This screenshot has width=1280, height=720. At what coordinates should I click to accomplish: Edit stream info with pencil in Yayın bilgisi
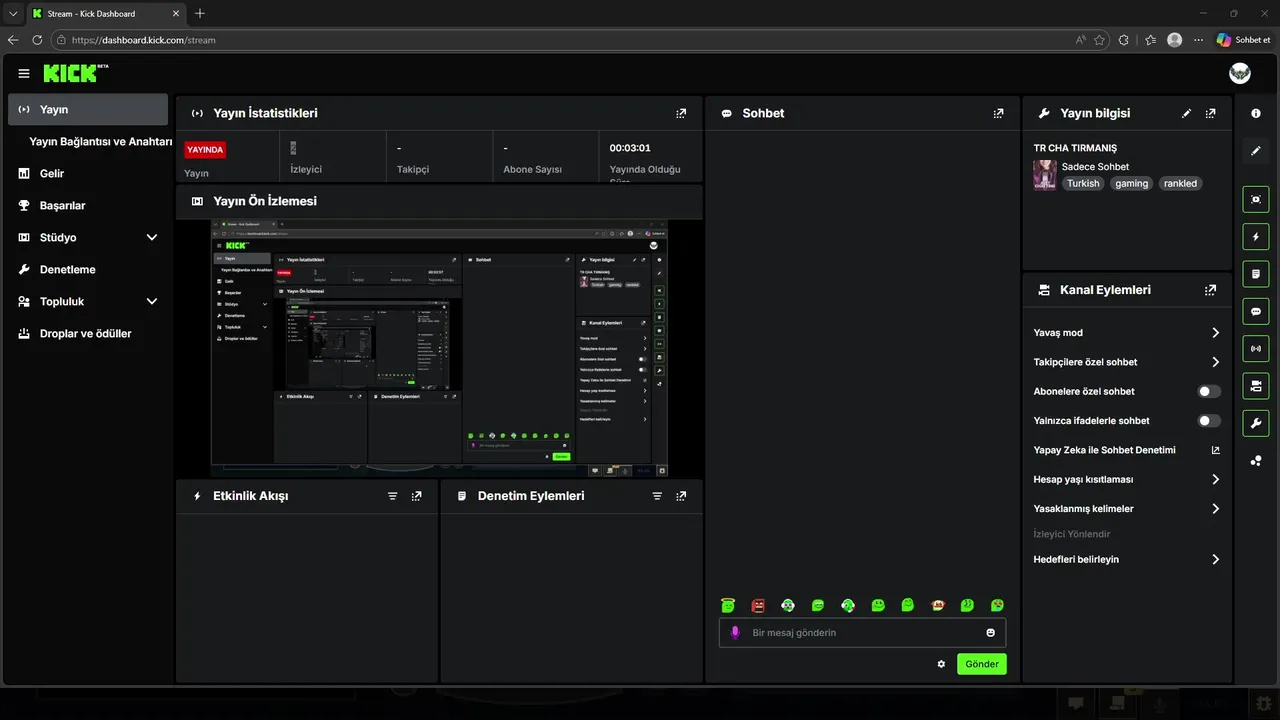[1187, 114]
